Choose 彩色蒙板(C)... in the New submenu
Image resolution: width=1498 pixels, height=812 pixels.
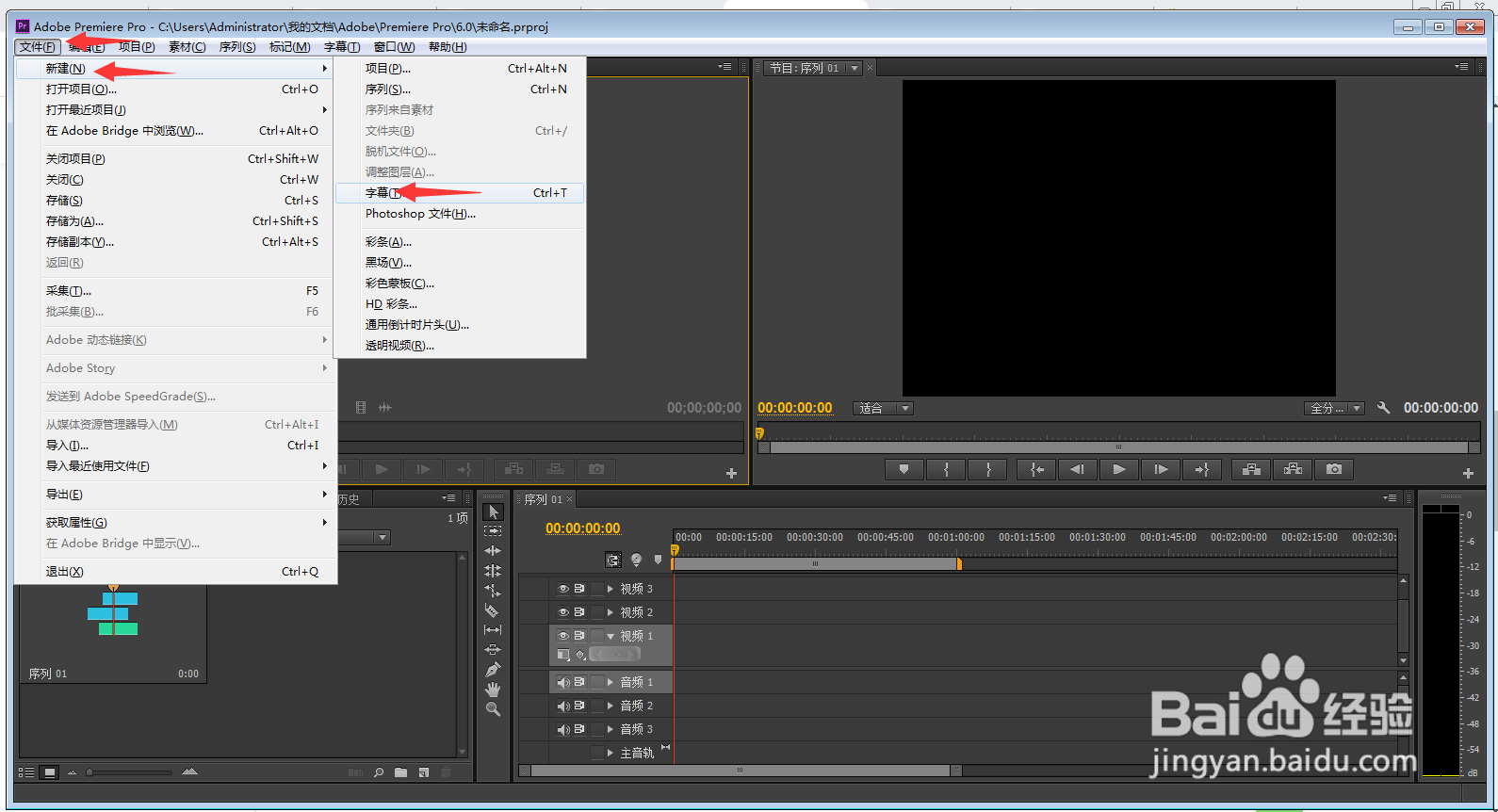[x=462, y=284]
